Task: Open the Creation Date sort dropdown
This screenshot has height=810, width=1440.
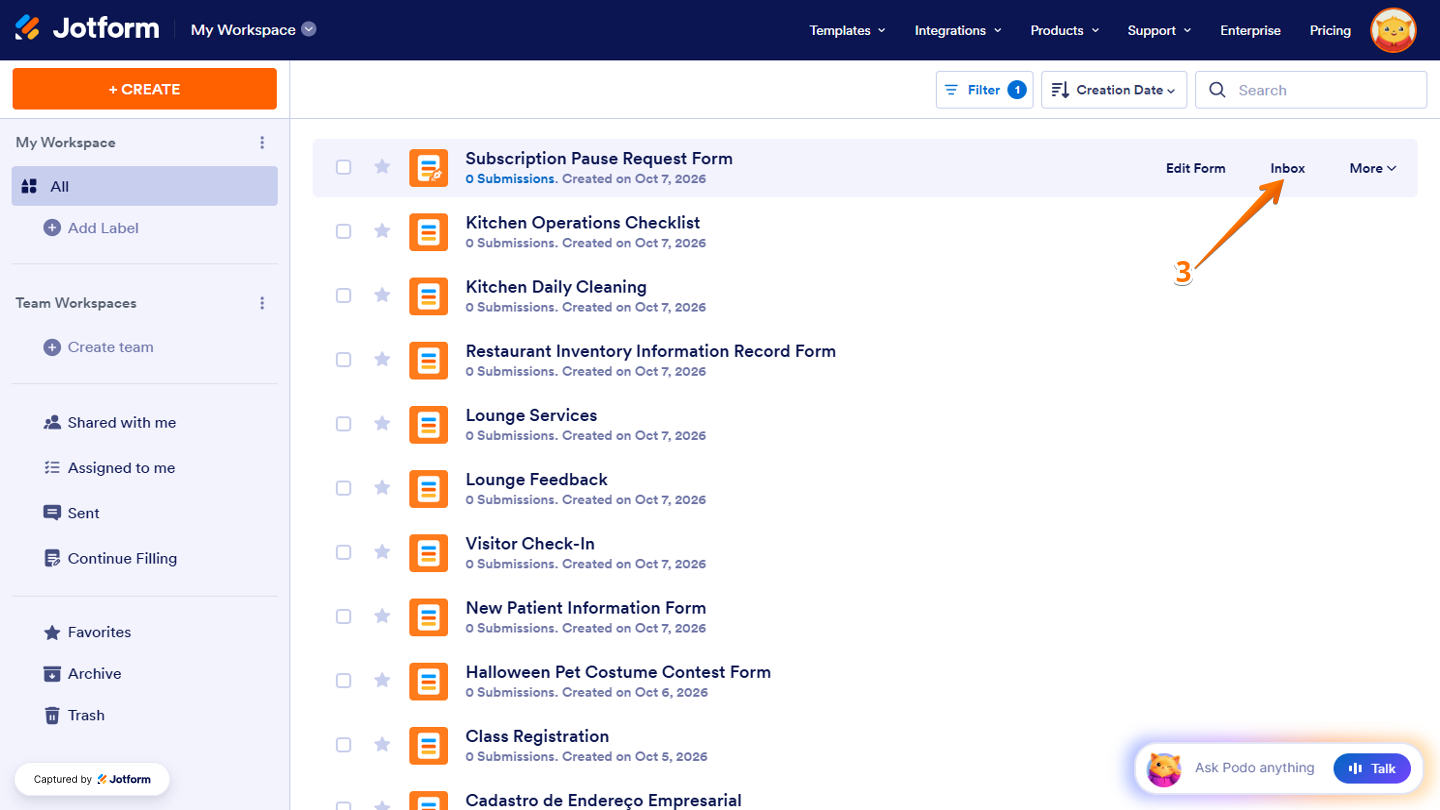Action: (x=1114, y=90)
